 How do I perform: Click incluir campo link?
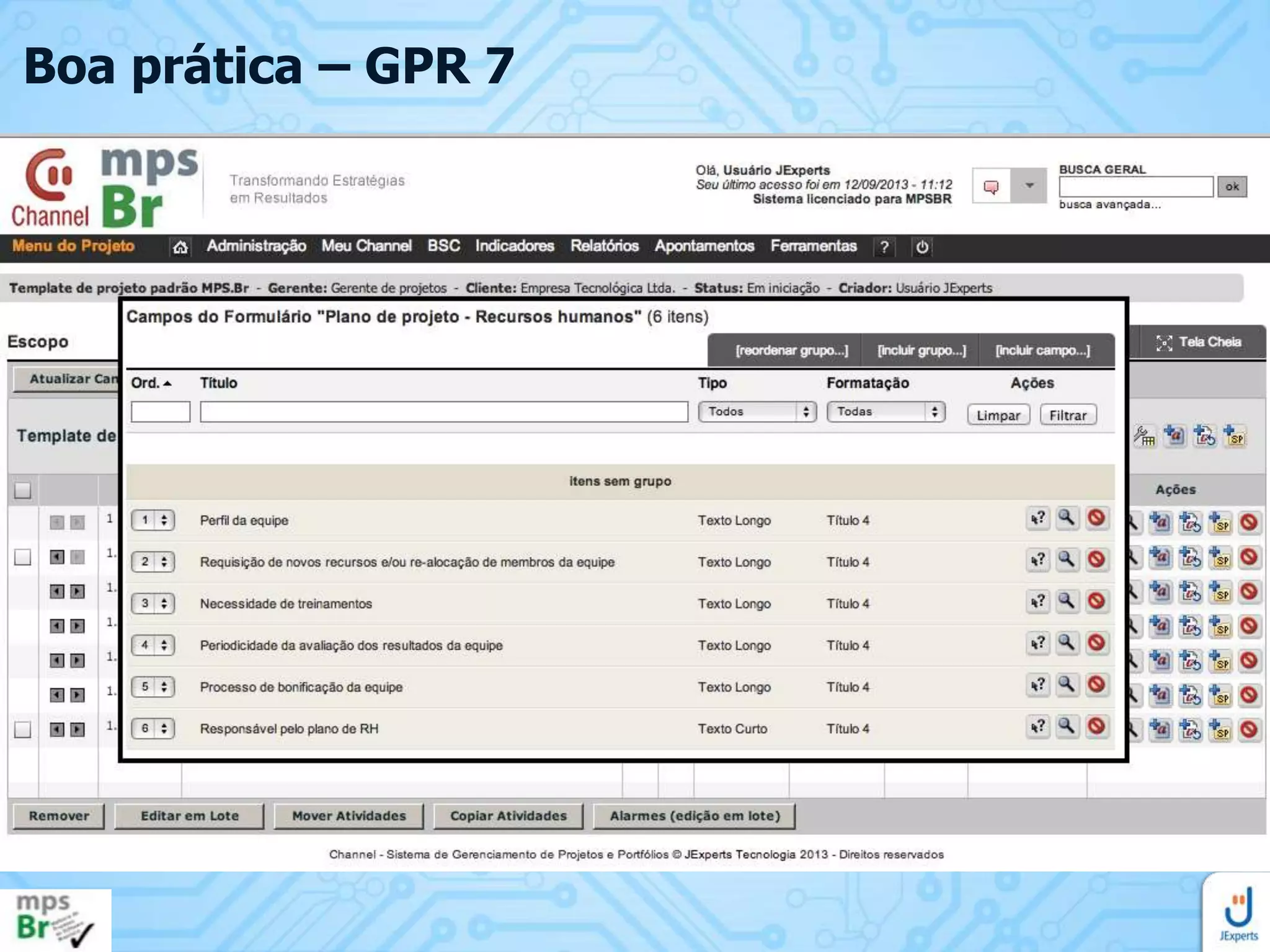[1042, 351]
